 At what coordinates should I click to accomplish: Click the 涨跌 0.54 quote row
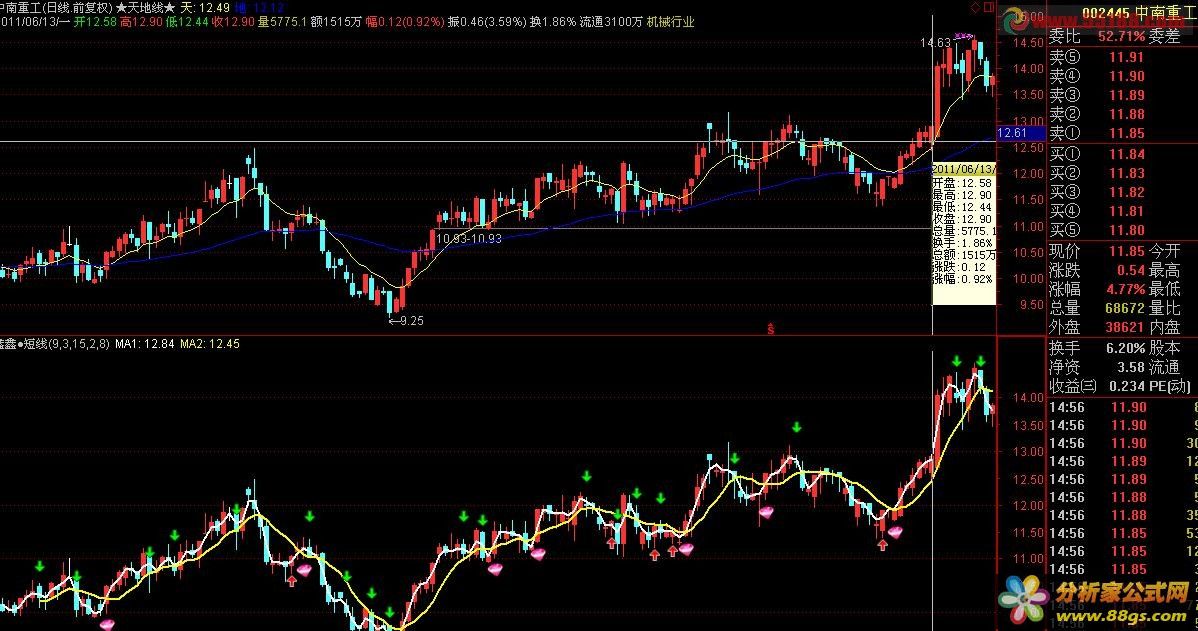(x=1097, y=270)
